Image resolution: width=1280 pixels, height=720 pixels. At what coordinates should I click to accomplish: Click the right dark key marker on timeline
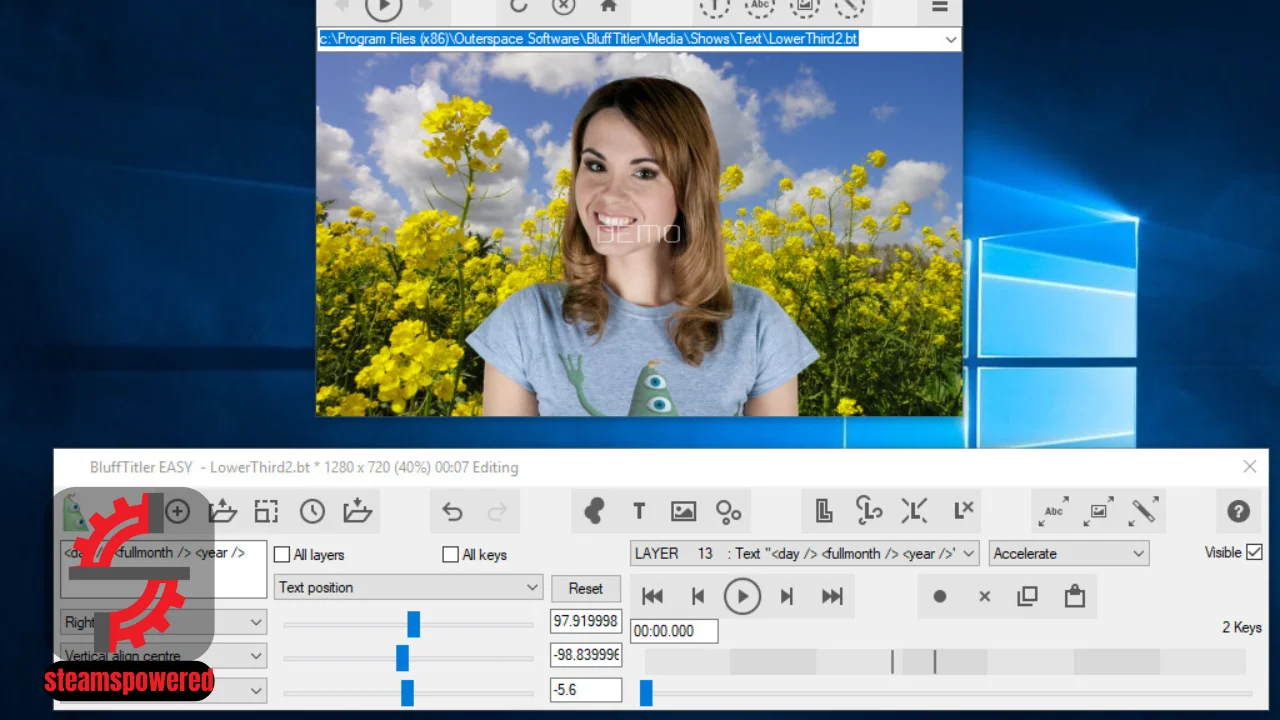pyautogui.click(x=934, y=660)
